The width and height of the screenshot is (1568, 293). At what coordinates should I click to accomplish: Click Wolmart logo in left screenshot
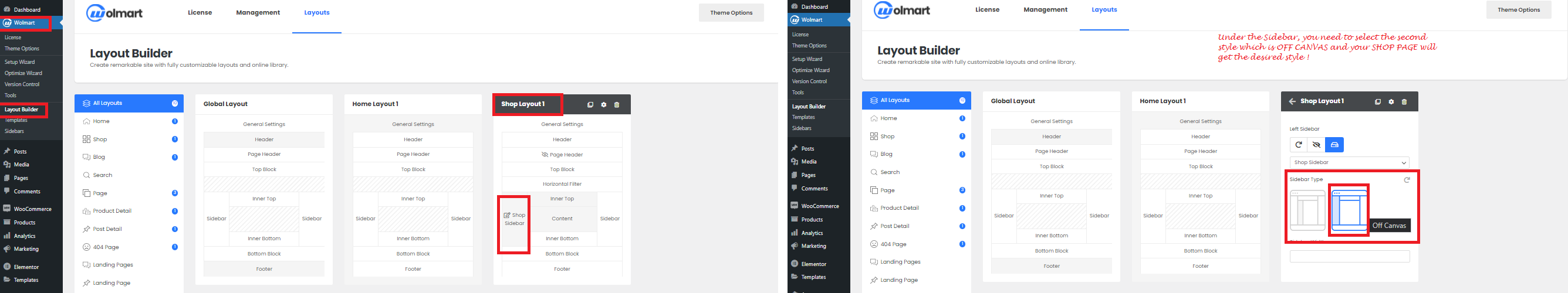(114, 13)
